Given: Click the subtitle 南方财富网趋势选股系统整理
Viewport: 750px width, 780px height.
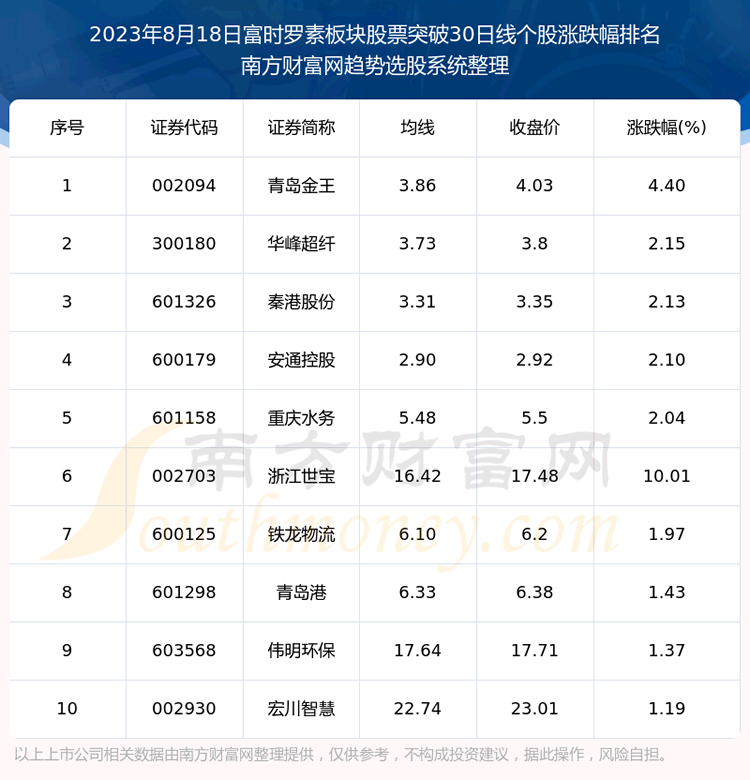Looking at the screenshot, I should pos(375,66).
